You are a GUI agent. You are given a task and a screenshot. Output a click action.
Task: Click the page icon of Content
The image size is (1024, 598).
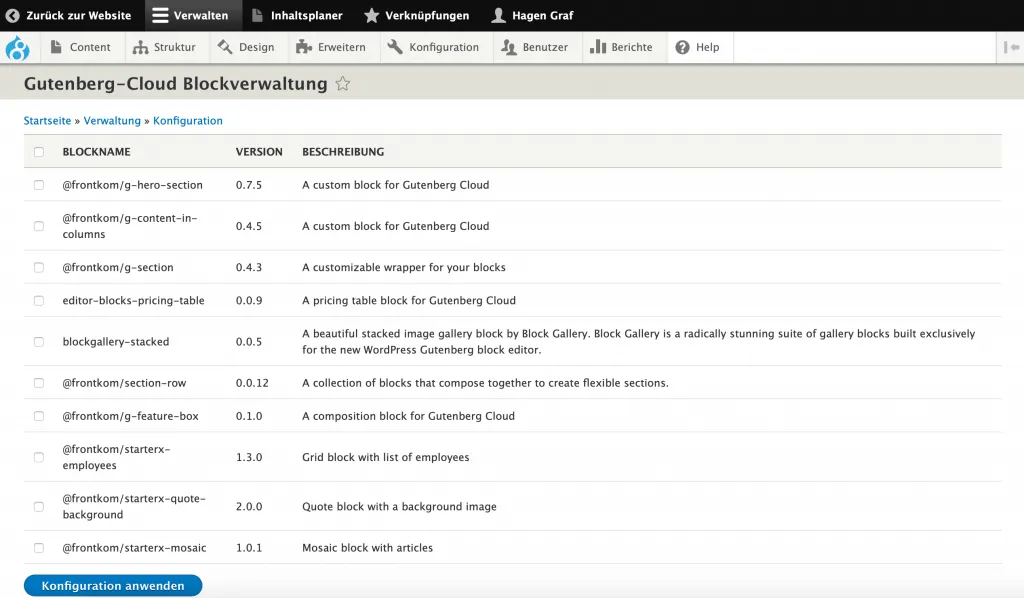click(x=56, y=47)
